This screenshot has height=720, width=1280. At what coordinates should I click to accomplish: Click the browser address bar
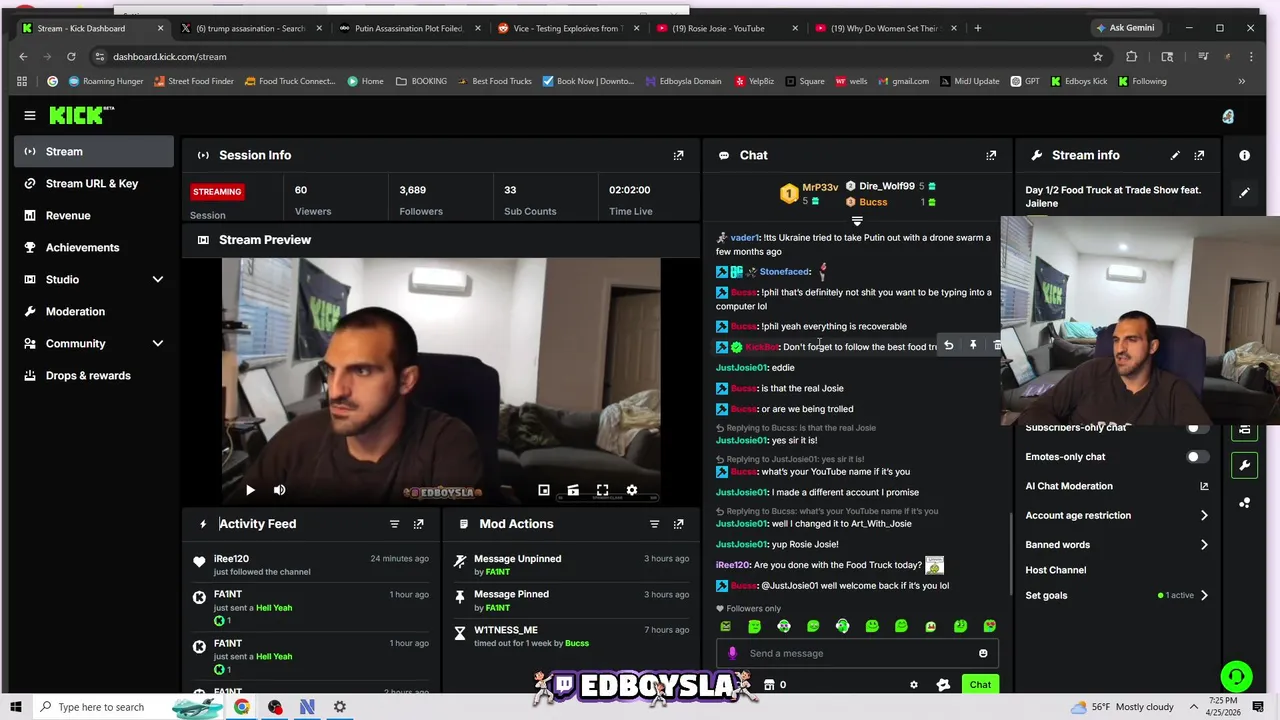[x=590, y=57]
